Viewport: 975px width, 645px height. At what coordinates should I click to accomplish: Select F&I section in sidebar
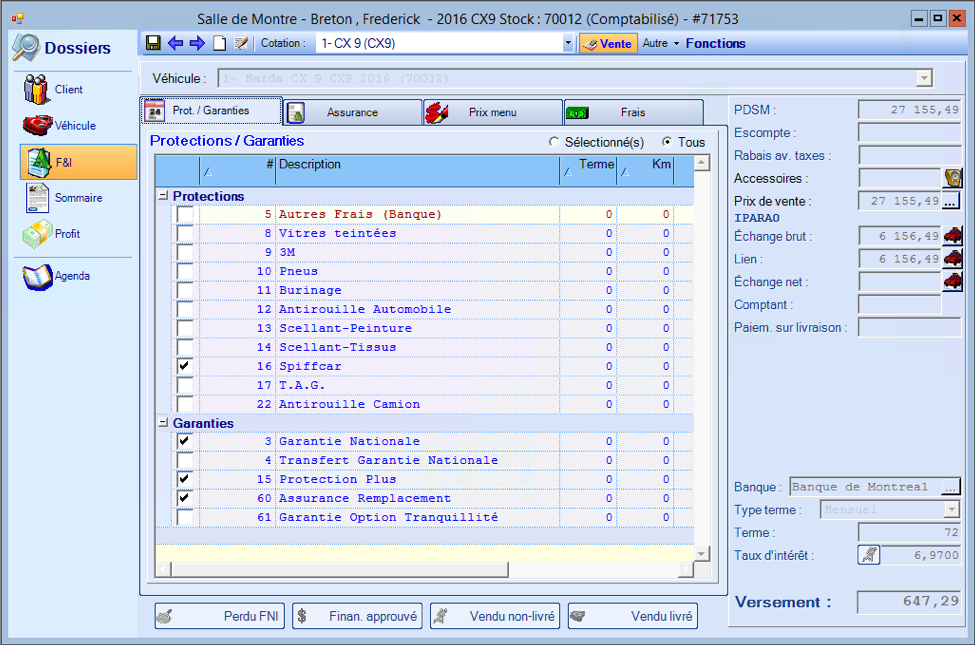(78, 162)
